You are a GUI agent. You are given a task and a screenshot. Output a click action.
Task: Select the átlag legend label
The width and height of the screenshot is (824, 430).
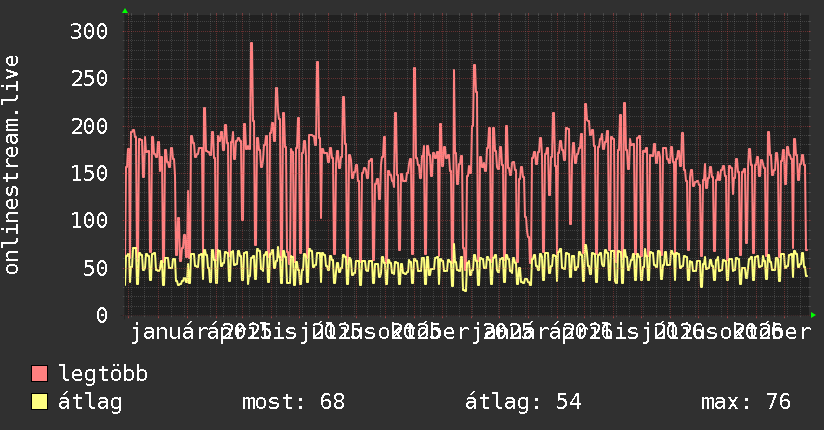tap(90, 402)
